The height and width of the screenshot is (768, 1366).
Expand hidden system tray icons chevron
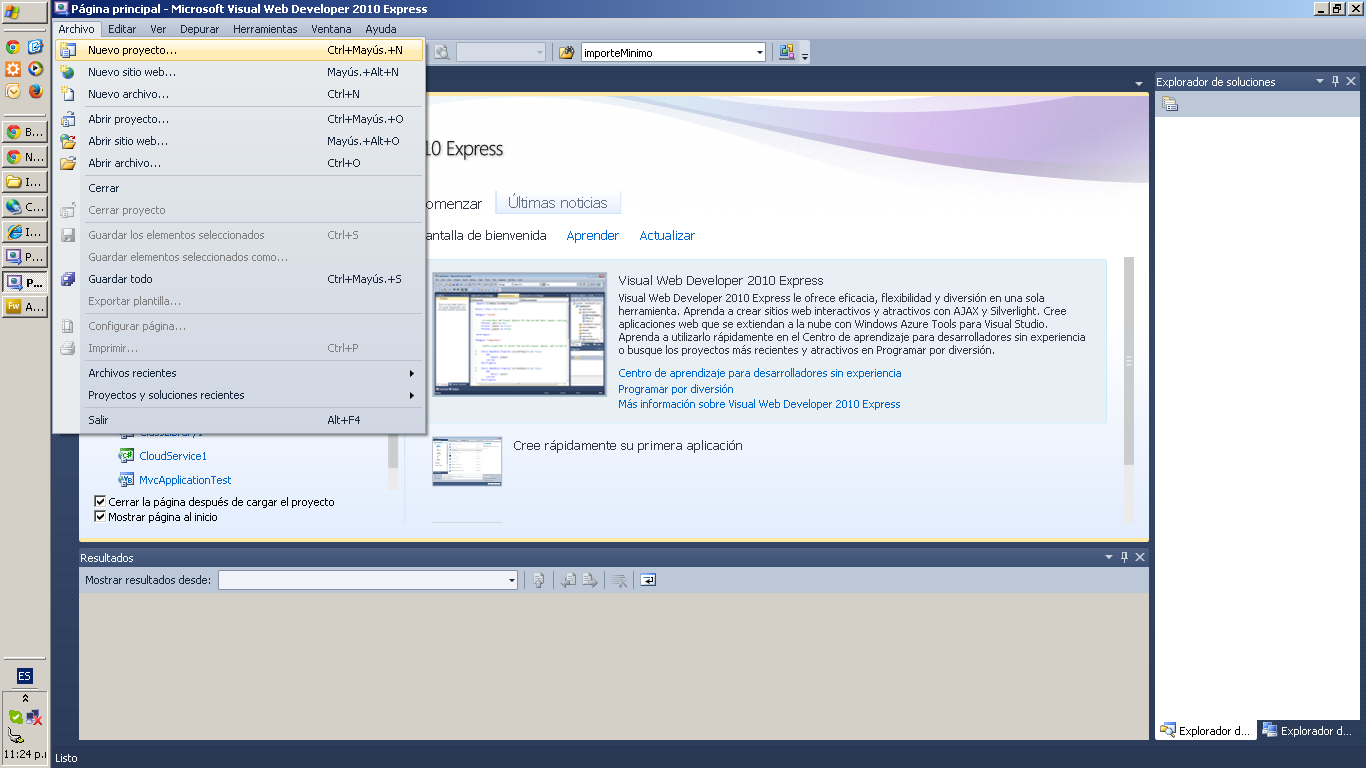pos(25,698)
